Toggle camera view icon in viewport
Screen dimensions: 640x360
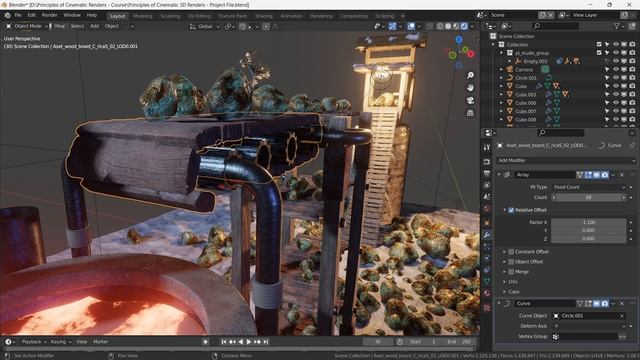[x=470, y=100]
